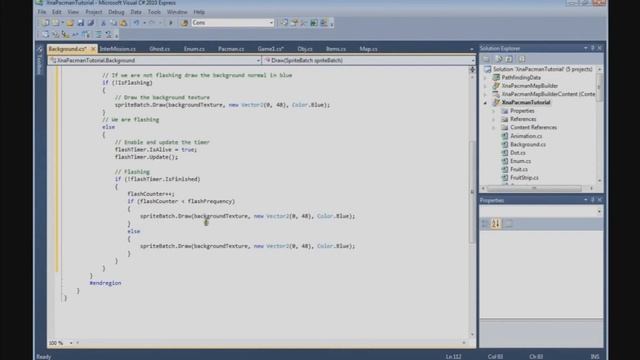
Task: Click the Find in Files icon
Action: (x=184, y=23)
